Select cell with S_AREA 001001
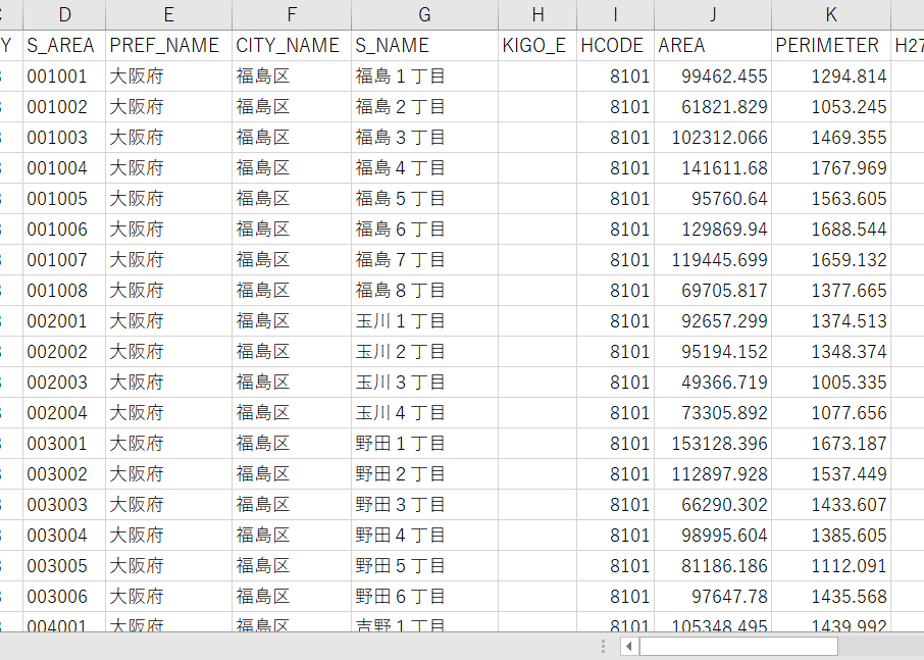The height and width of the screenshot is (660, 924). click(x=64, y=76)
